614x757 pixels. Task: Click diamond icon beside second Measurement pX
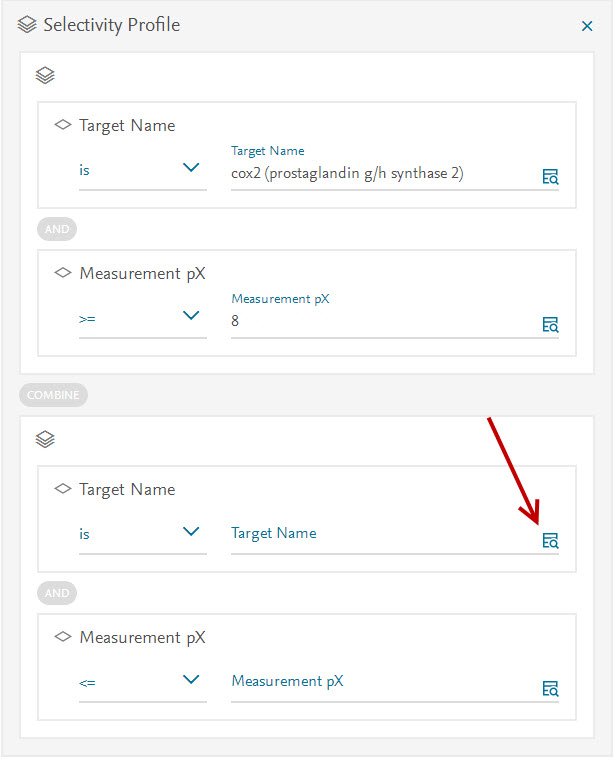click(63, 637)
